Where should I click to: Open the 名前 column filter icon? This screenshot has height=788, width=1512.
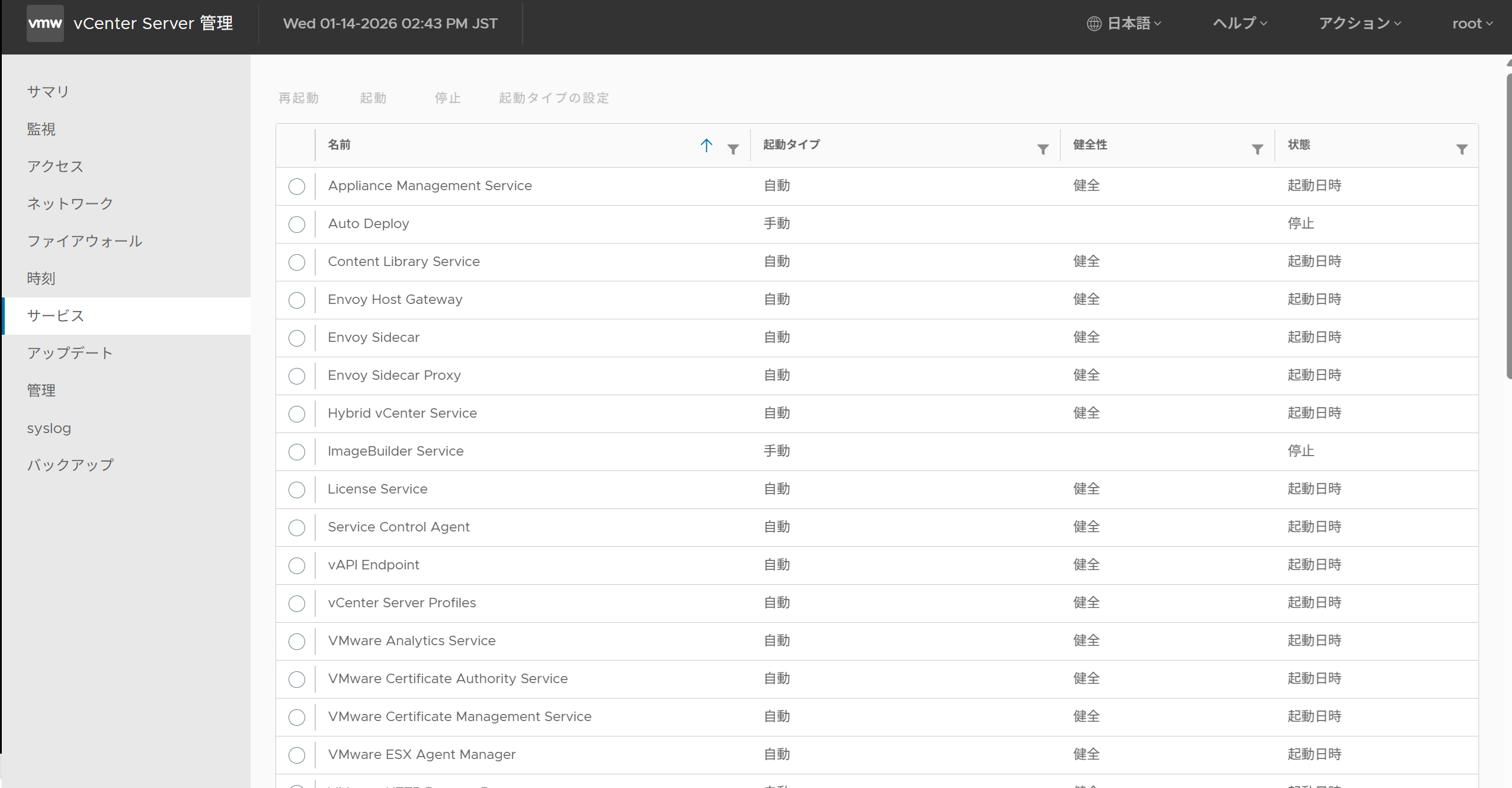click(x=733, y=149)
